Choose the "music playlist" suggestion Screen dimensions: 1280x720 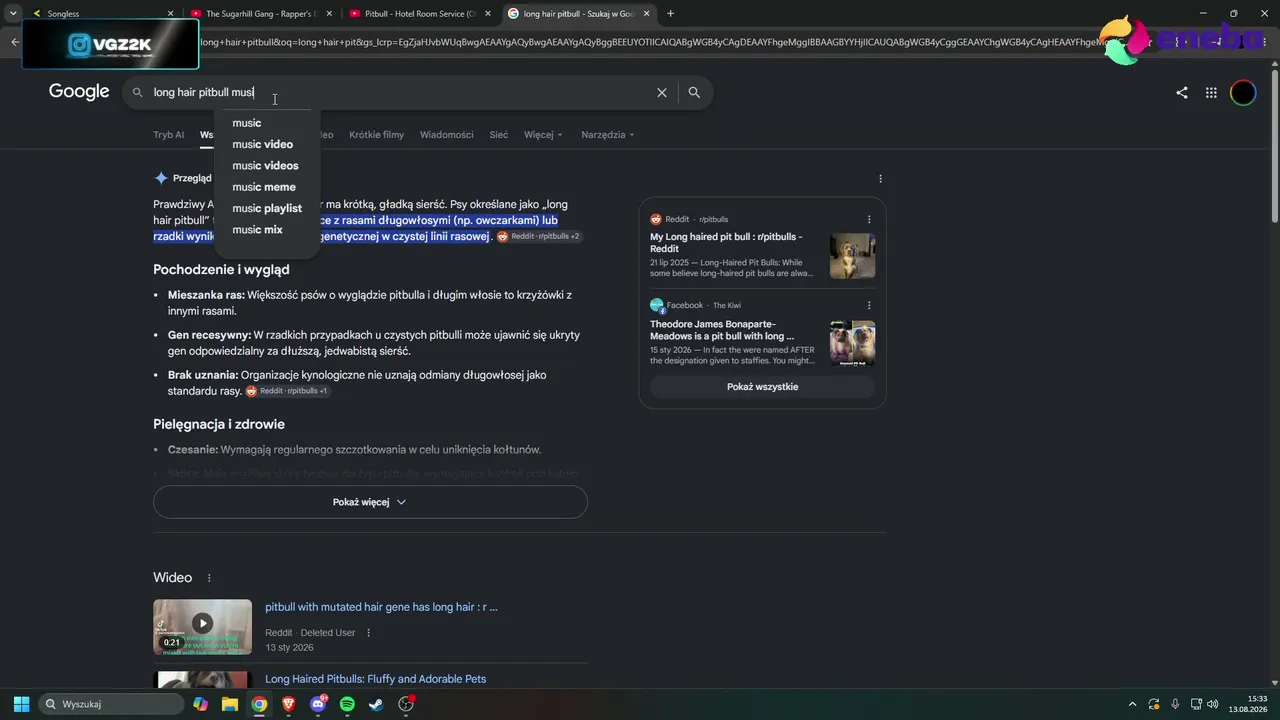(267, 208)
